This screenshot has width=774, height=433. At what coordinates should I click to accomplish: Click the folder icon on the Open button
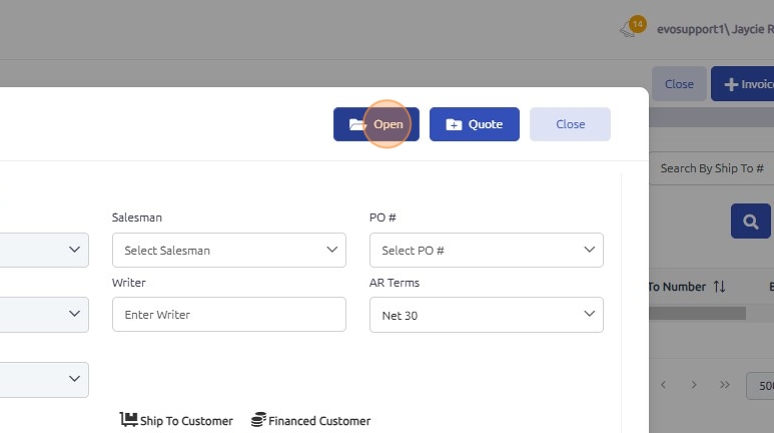click(x=356, y=125)
